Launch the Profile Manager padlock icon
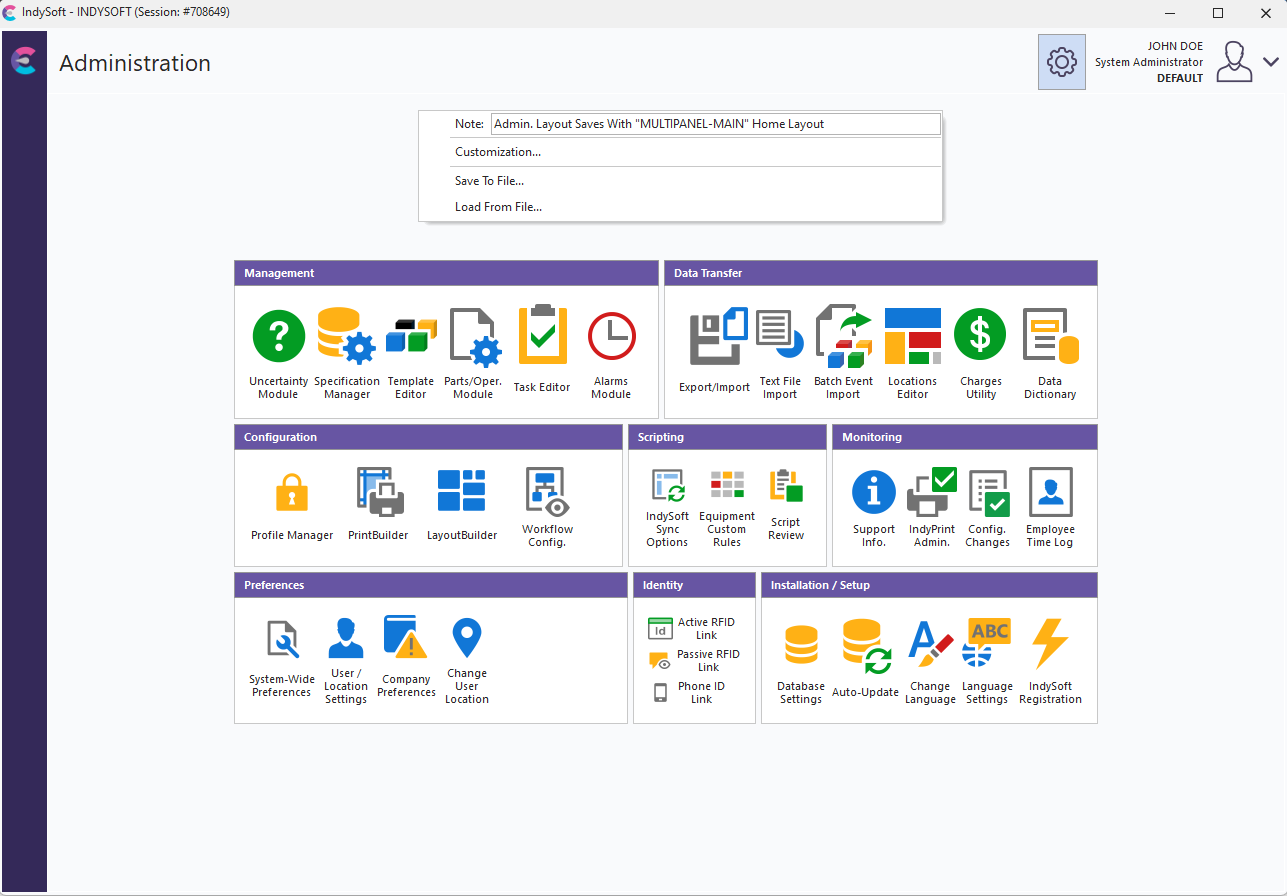 [x=291, y=492]
